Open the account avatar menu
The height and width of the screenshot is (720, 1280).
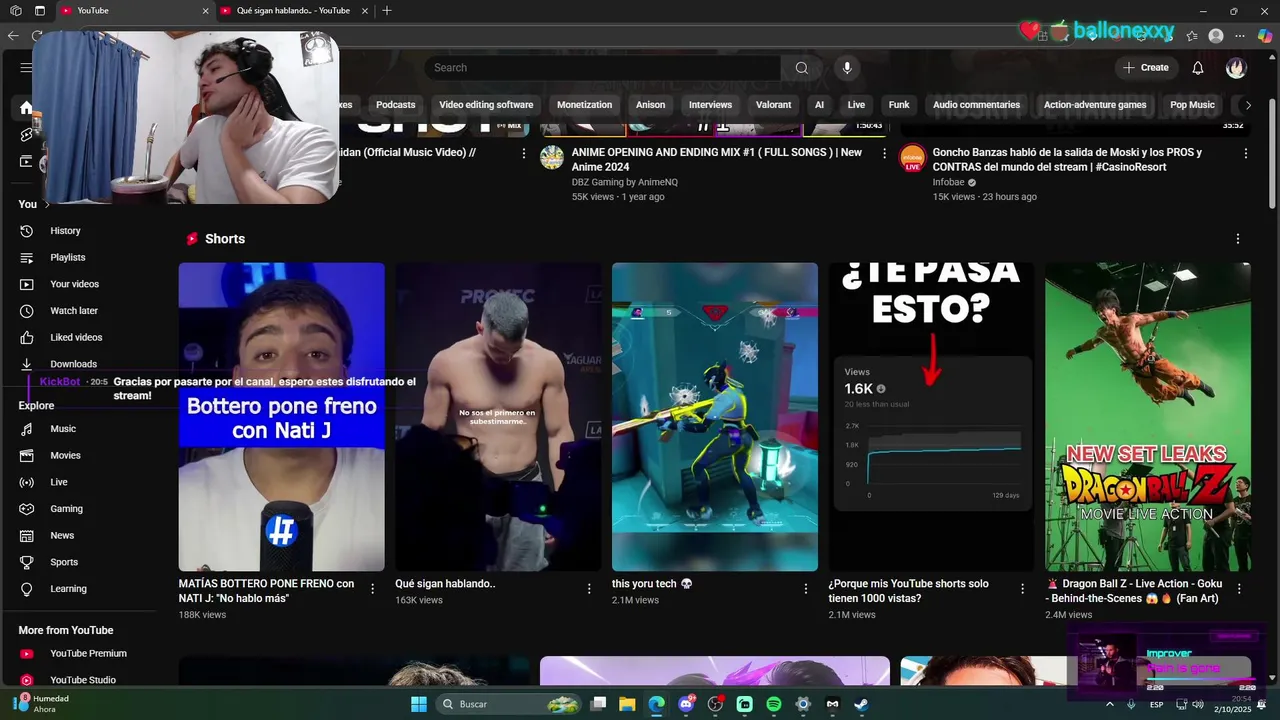pos(1236,68)
